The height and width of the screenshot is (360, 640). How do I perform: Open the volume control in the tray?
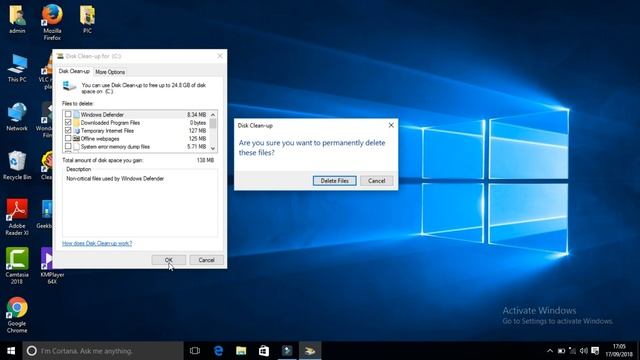[584, 351]
